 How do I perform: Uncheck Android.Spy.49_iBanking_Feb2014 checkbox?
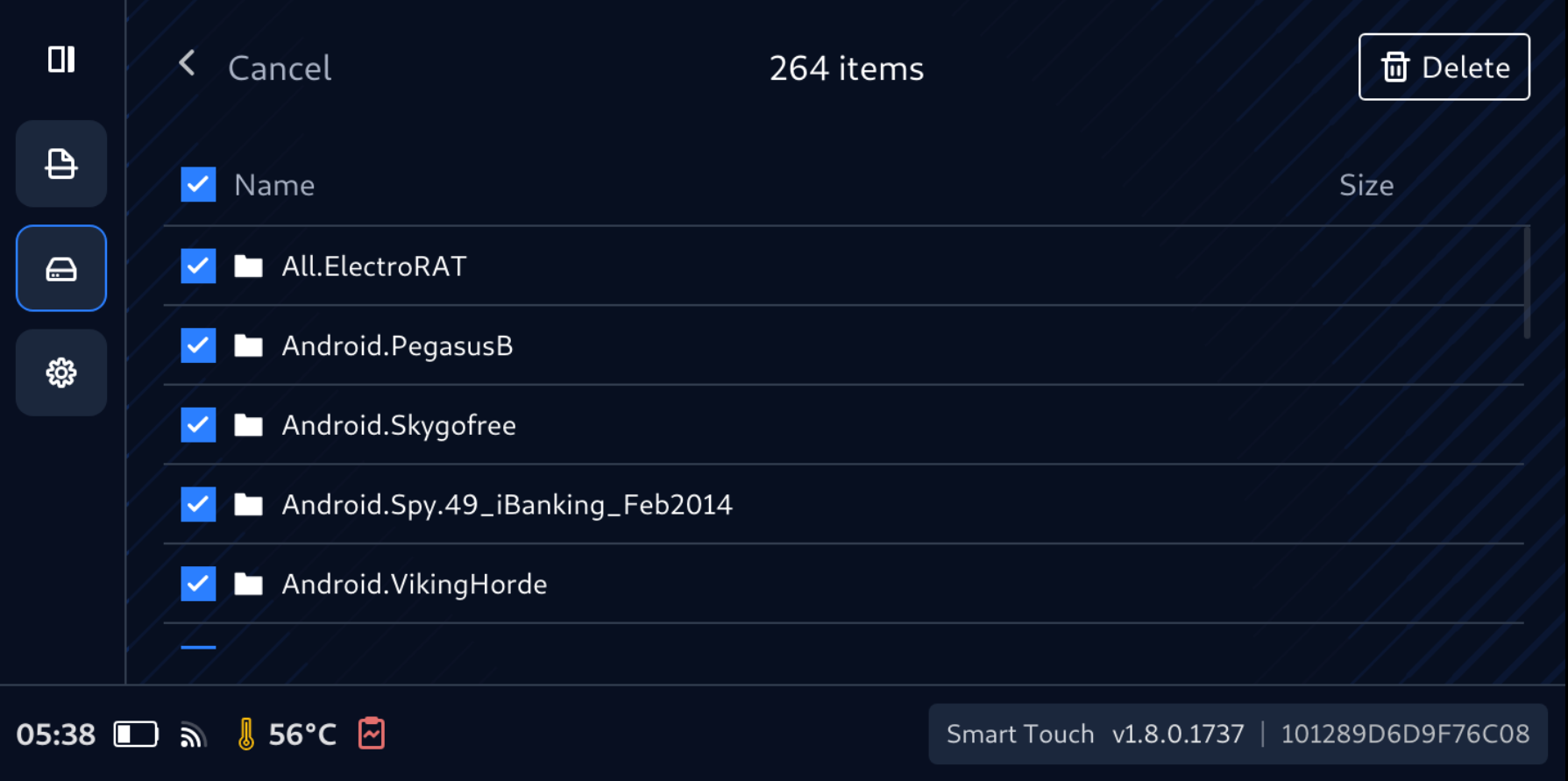coord(199,505)
